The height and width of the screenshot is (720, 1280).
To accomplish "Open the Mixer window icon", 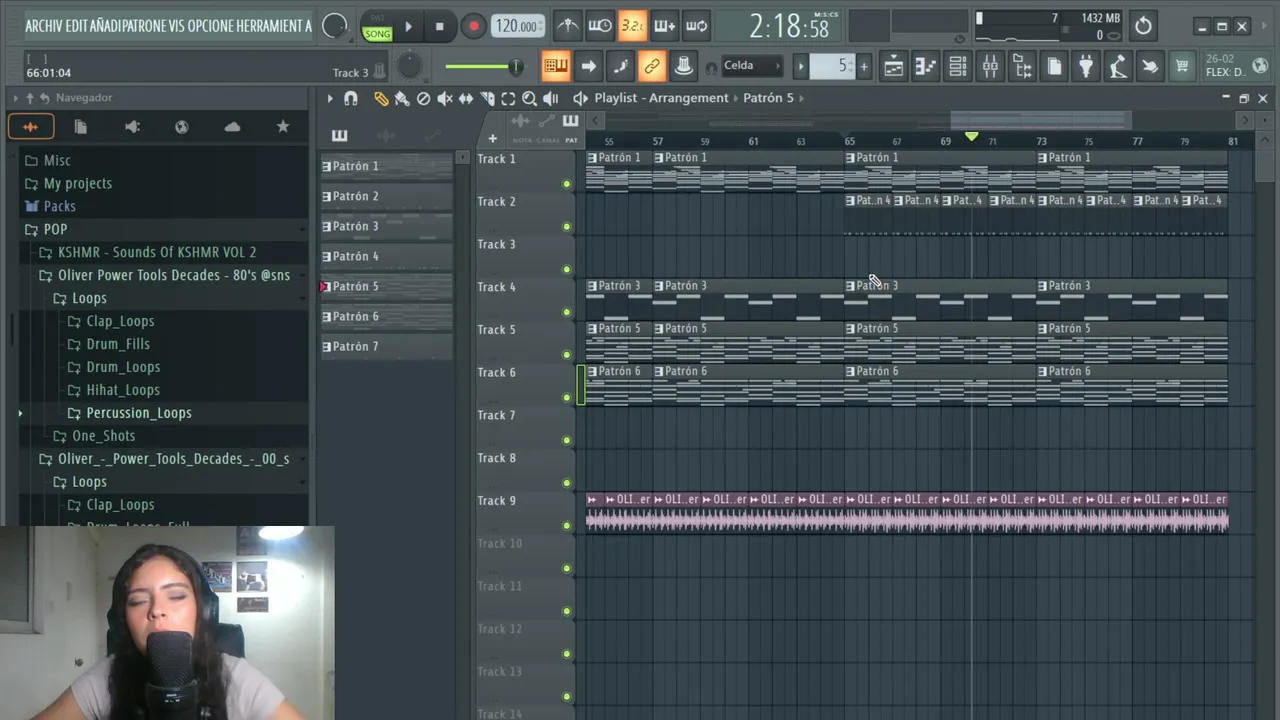I will point(990,66).
